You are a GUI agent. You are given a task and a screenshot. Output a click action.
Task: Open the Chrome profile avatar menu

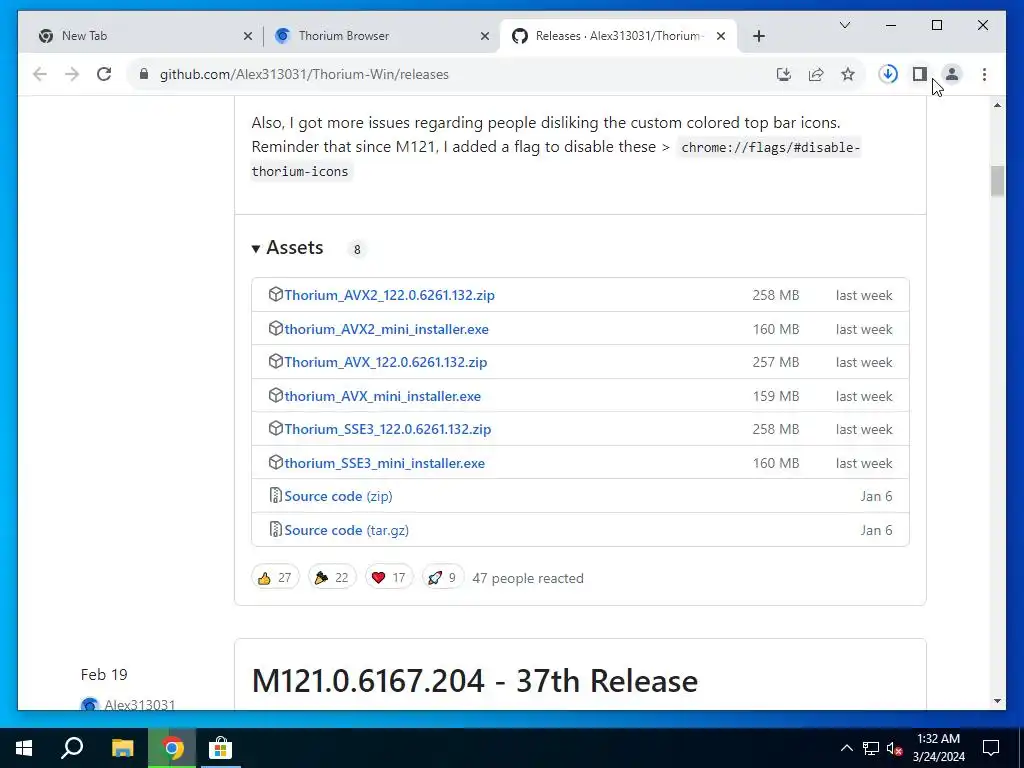(952, 74)
